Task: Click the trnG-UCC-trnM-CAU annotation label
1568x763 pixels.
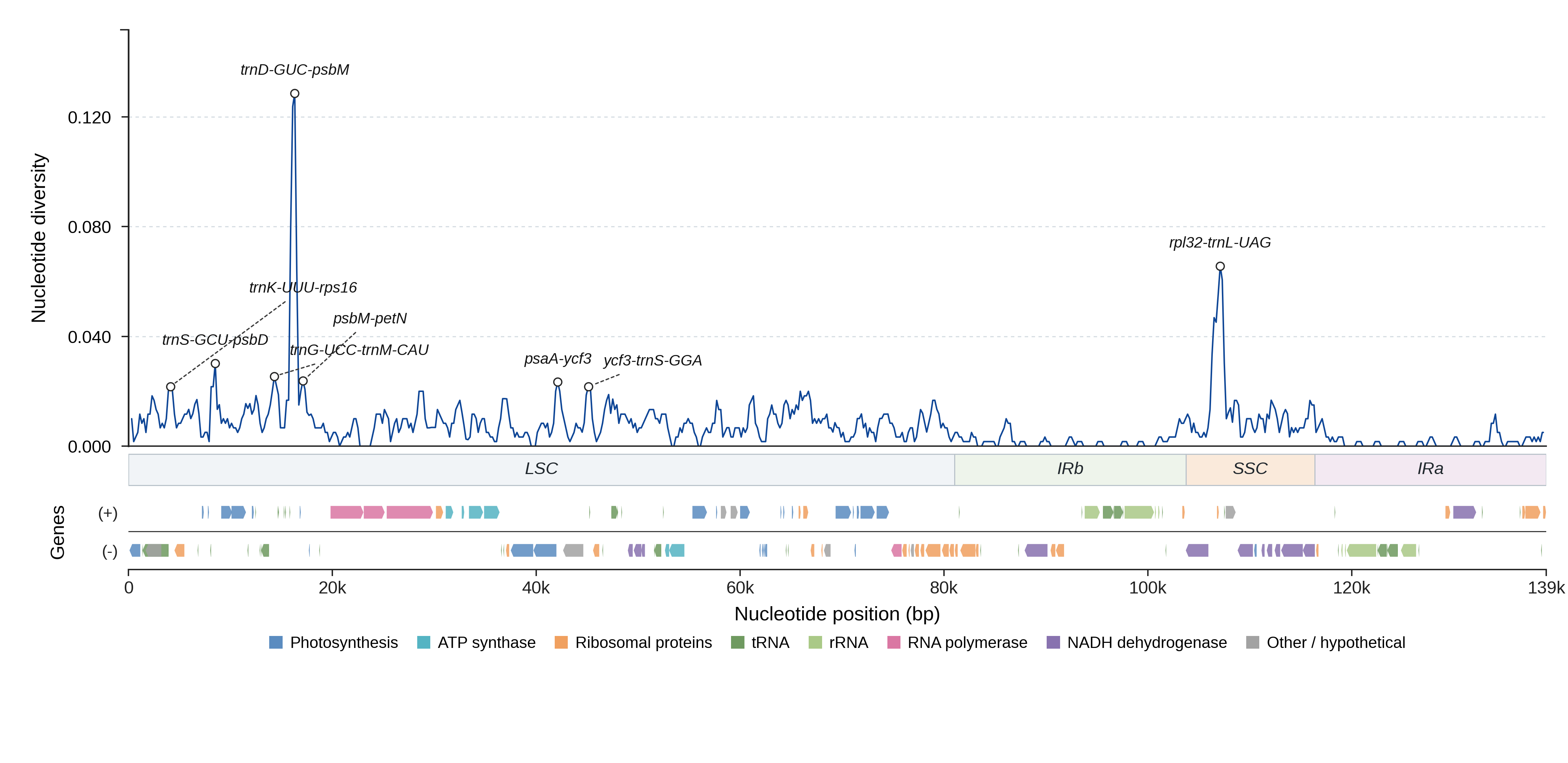Action: coord(359,350)
